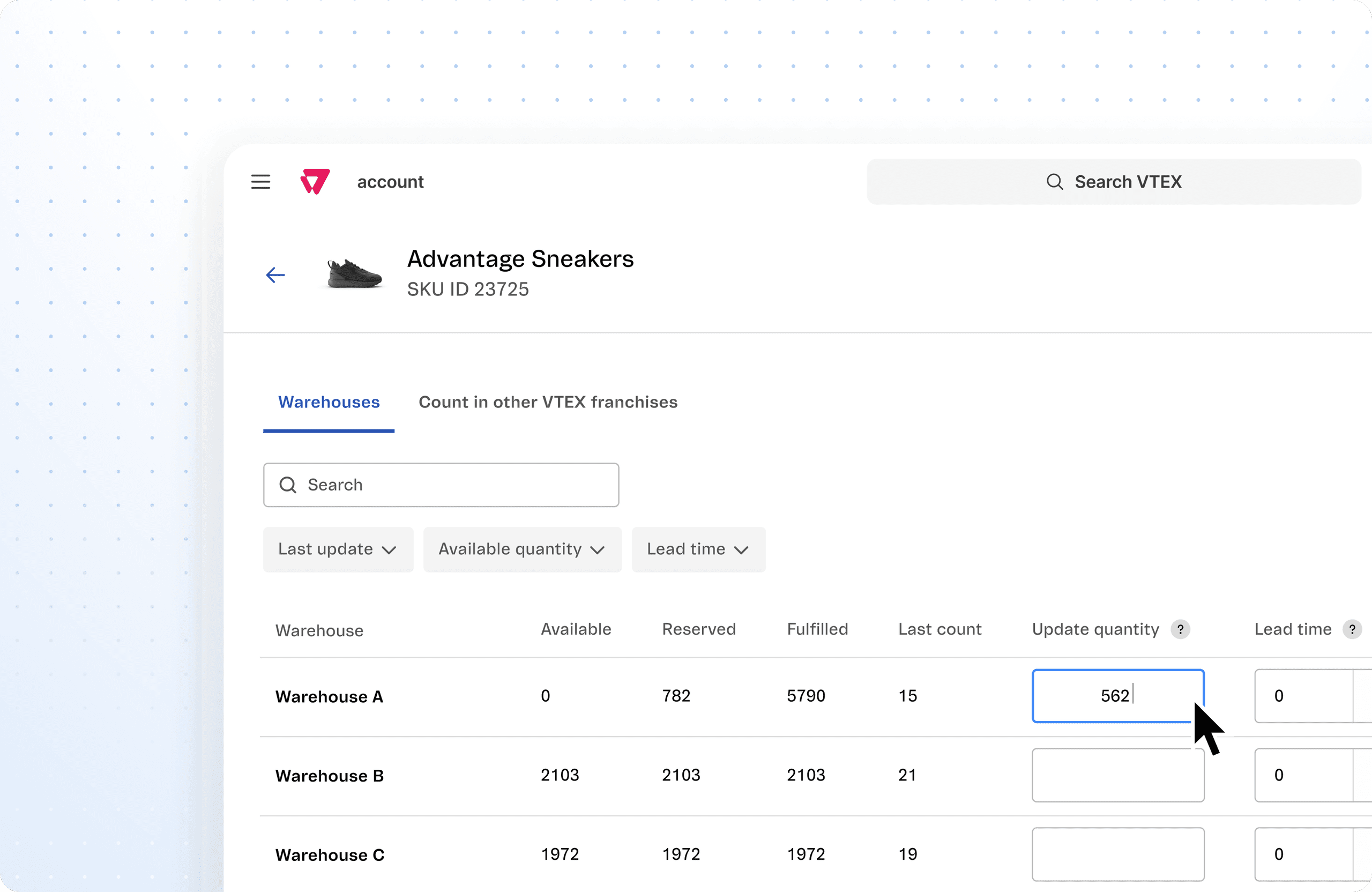Expand the Lead time filter dropdown
Image resolution: width=1372 pixels, height=892 pixels.
(x=698, y=549)
